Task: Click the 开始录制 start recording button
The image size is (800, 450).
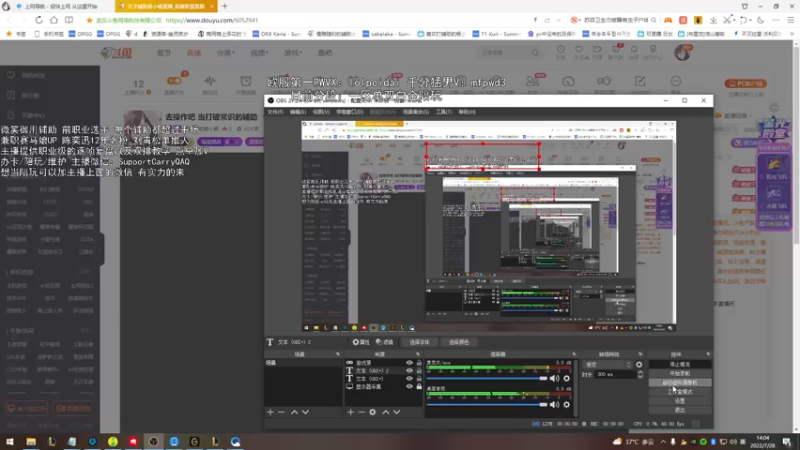Action: click(680, 373)
